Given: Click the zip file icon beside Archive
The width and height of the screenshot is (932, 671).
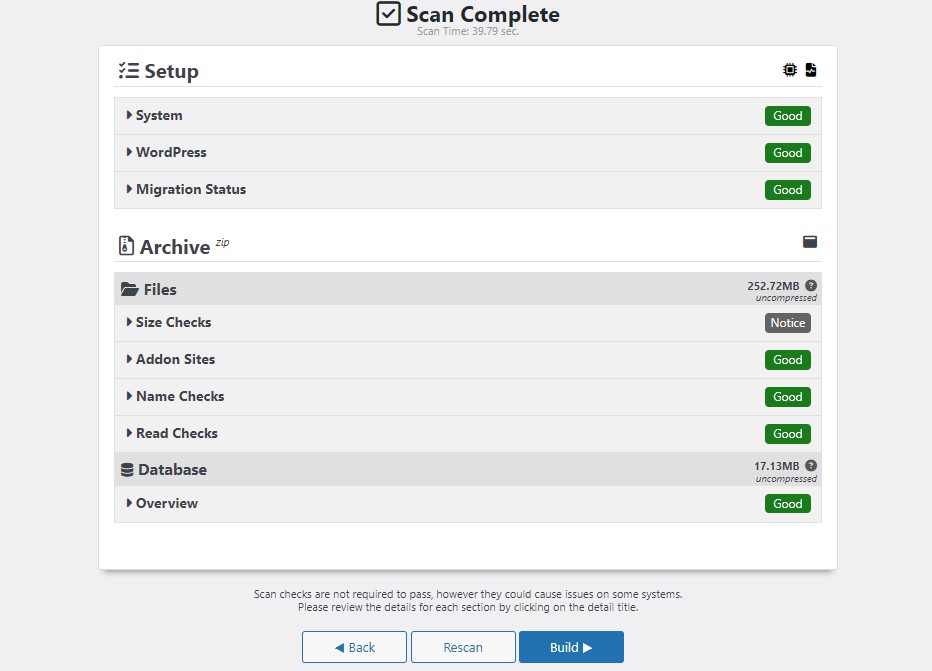Looking at the screenshot, I should 126,245.
